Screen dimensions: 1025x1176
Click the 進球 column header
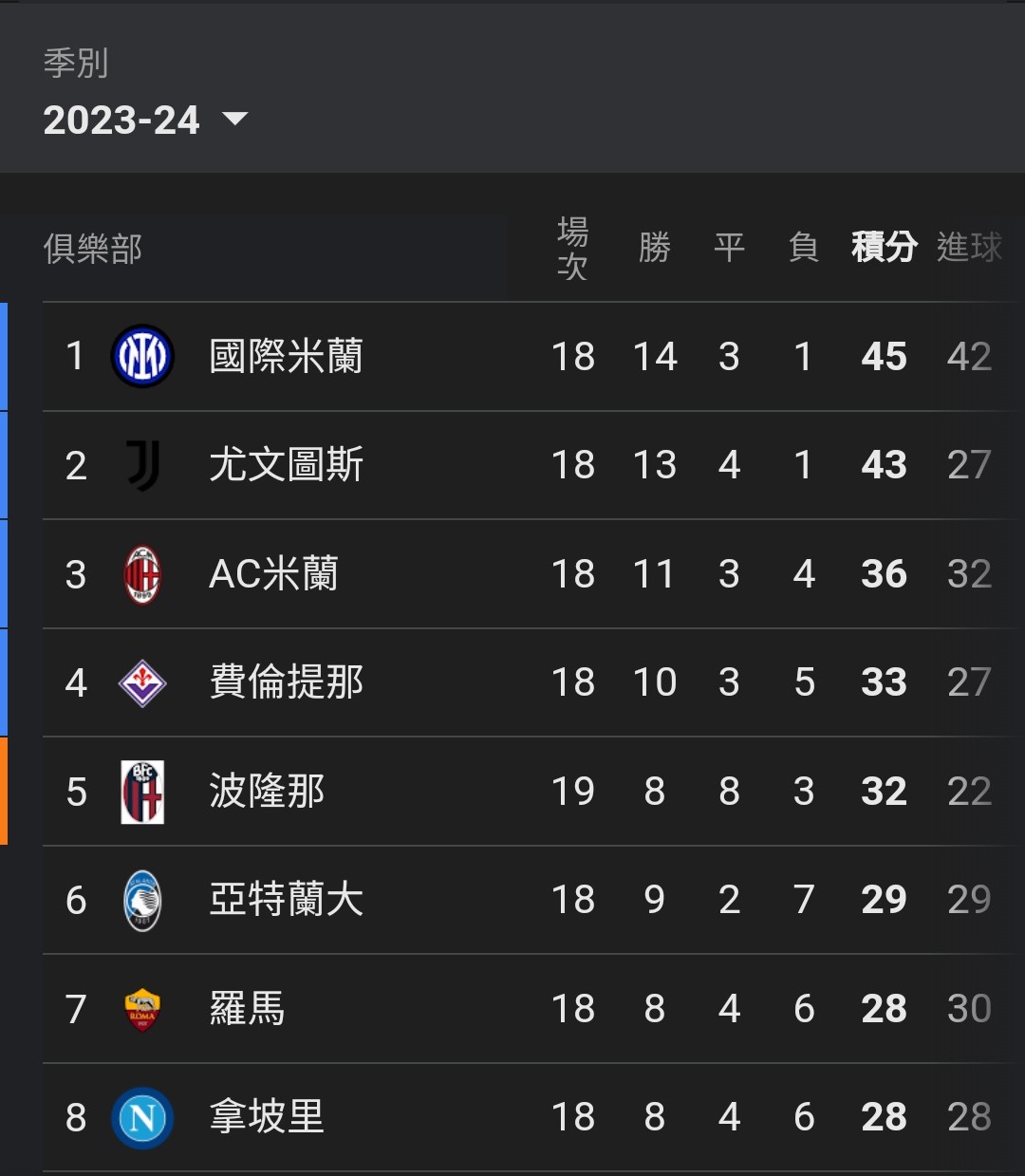[969, 248]
